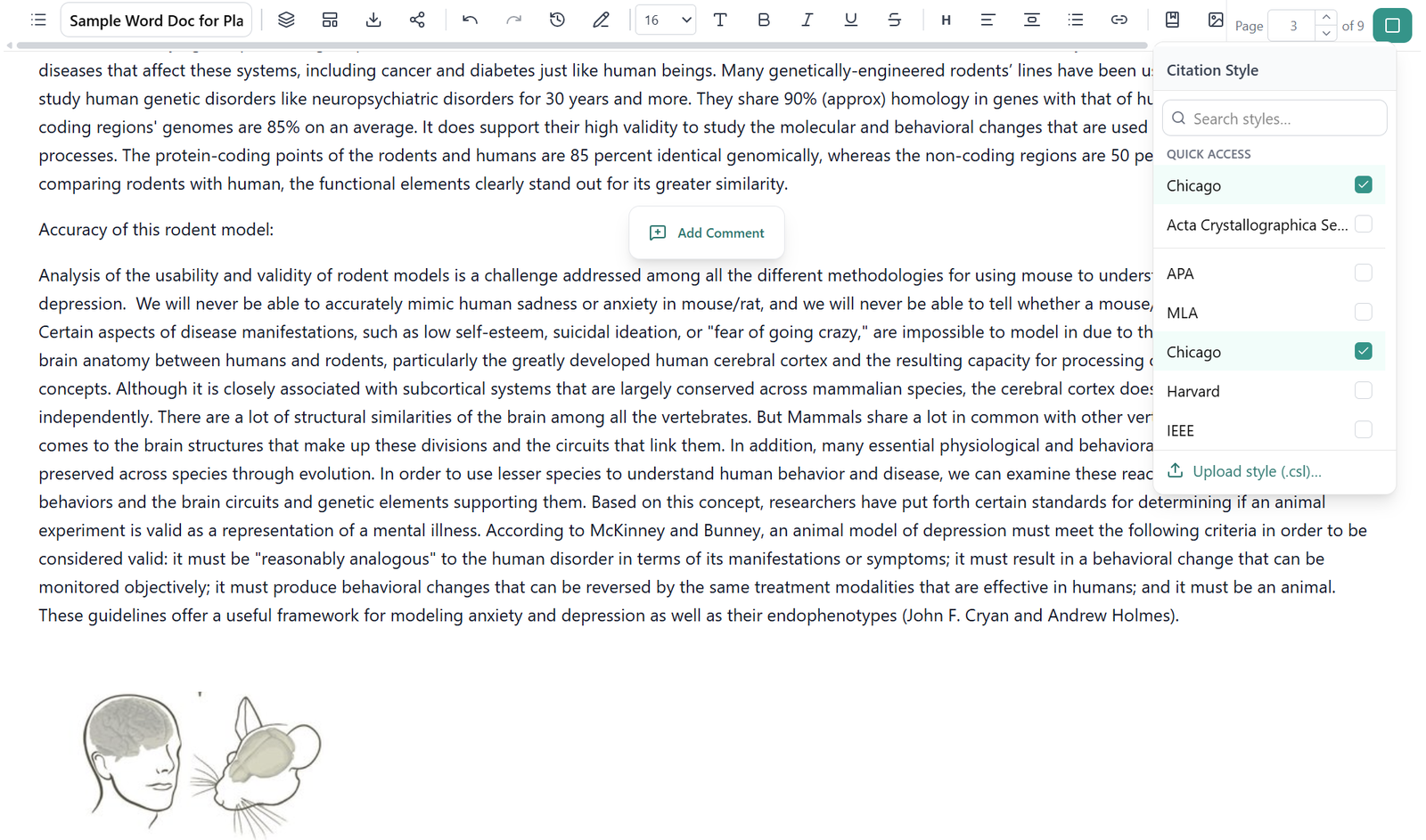
Task: Insert an image
Action: (x=1216, y=20)
